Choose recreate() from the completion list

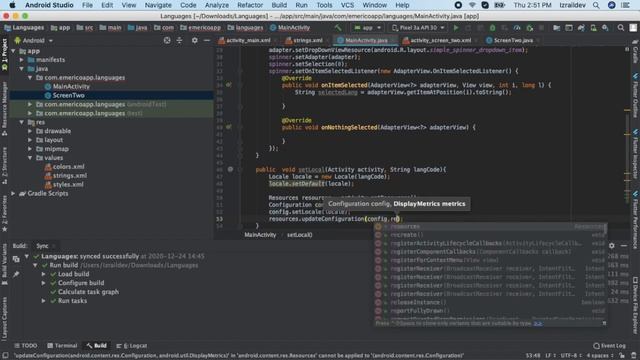490,235
